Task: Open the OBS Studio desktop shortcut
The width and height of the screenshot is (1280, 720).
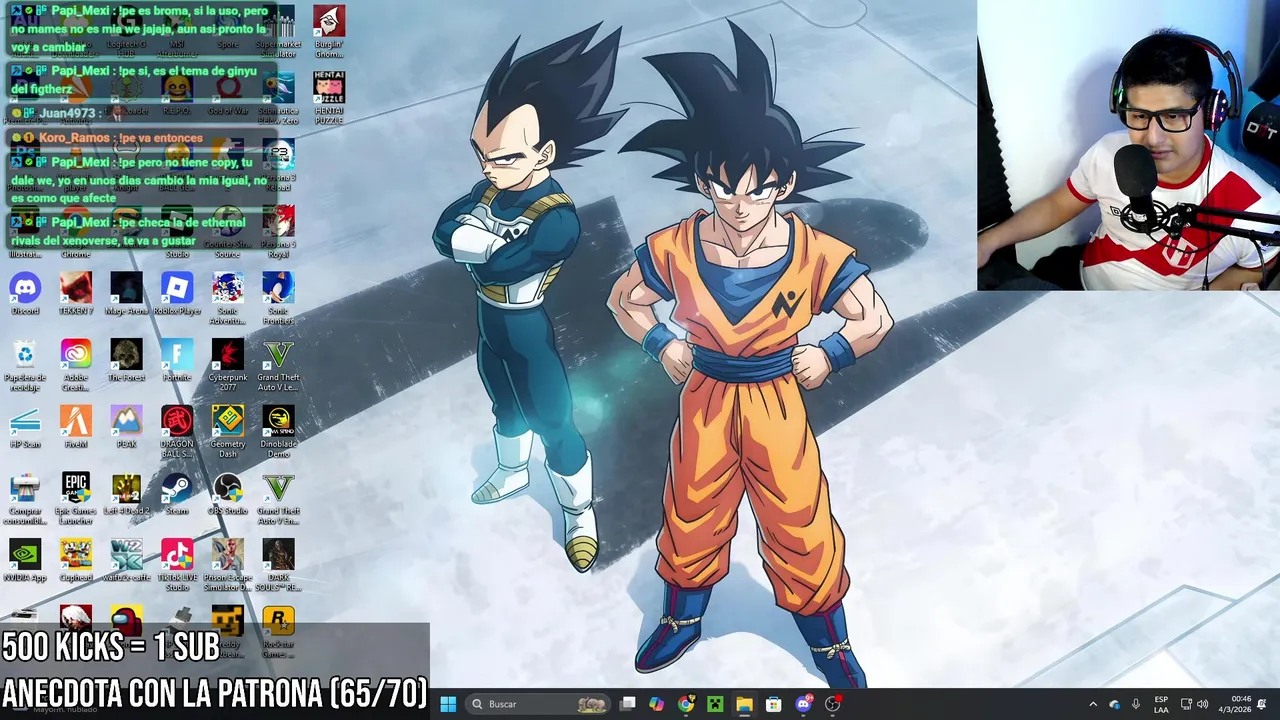Action: (x=228, y=495)
